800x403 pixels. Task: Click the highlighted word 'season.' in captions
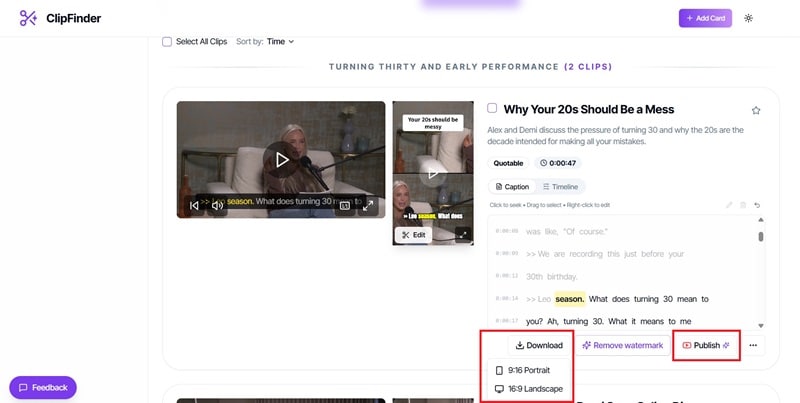click(569, 299)
